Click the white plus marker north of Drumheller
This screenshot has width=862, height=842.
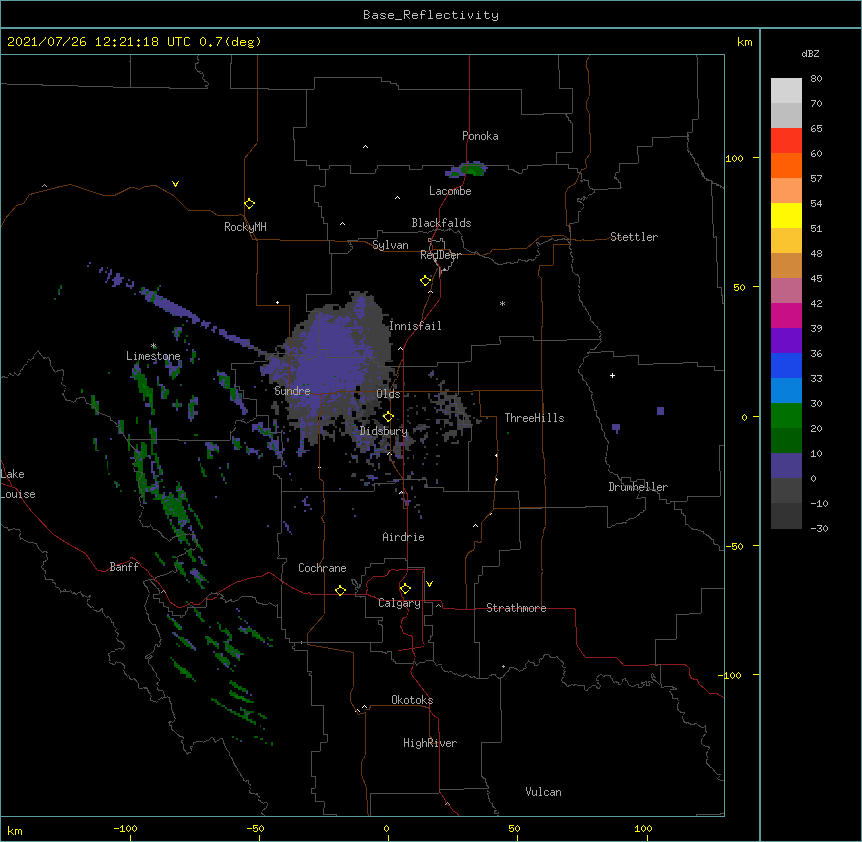(612, 375)
